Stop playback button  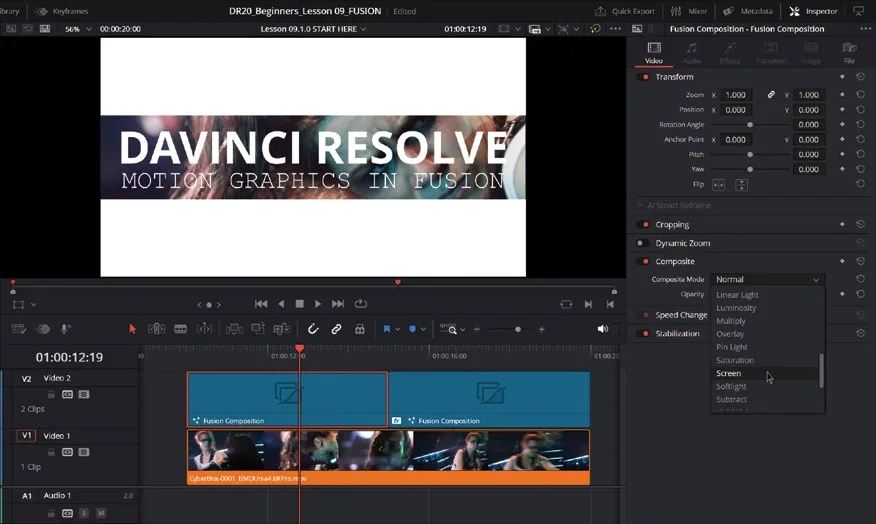299,304
